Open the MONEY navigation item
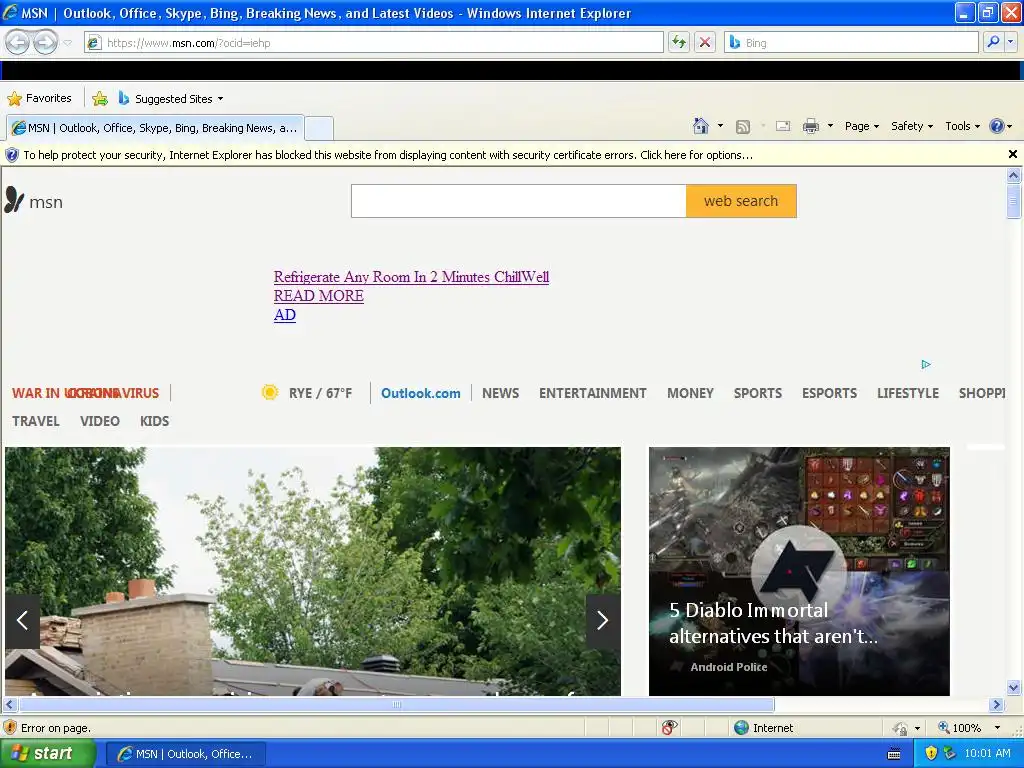 click(x=690, y=393)
